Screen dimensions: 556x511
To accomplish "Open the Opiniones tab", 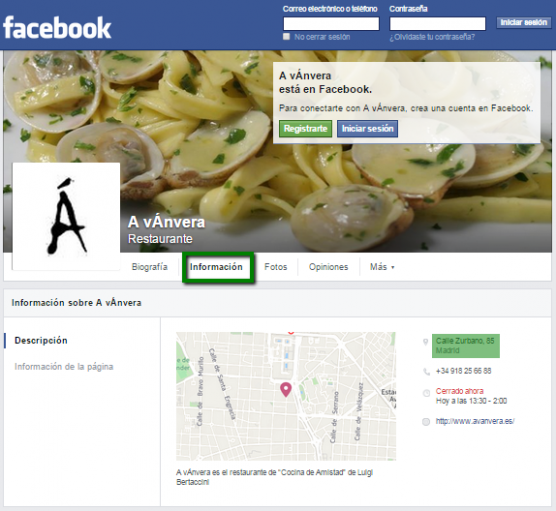I will coord(328,267).
